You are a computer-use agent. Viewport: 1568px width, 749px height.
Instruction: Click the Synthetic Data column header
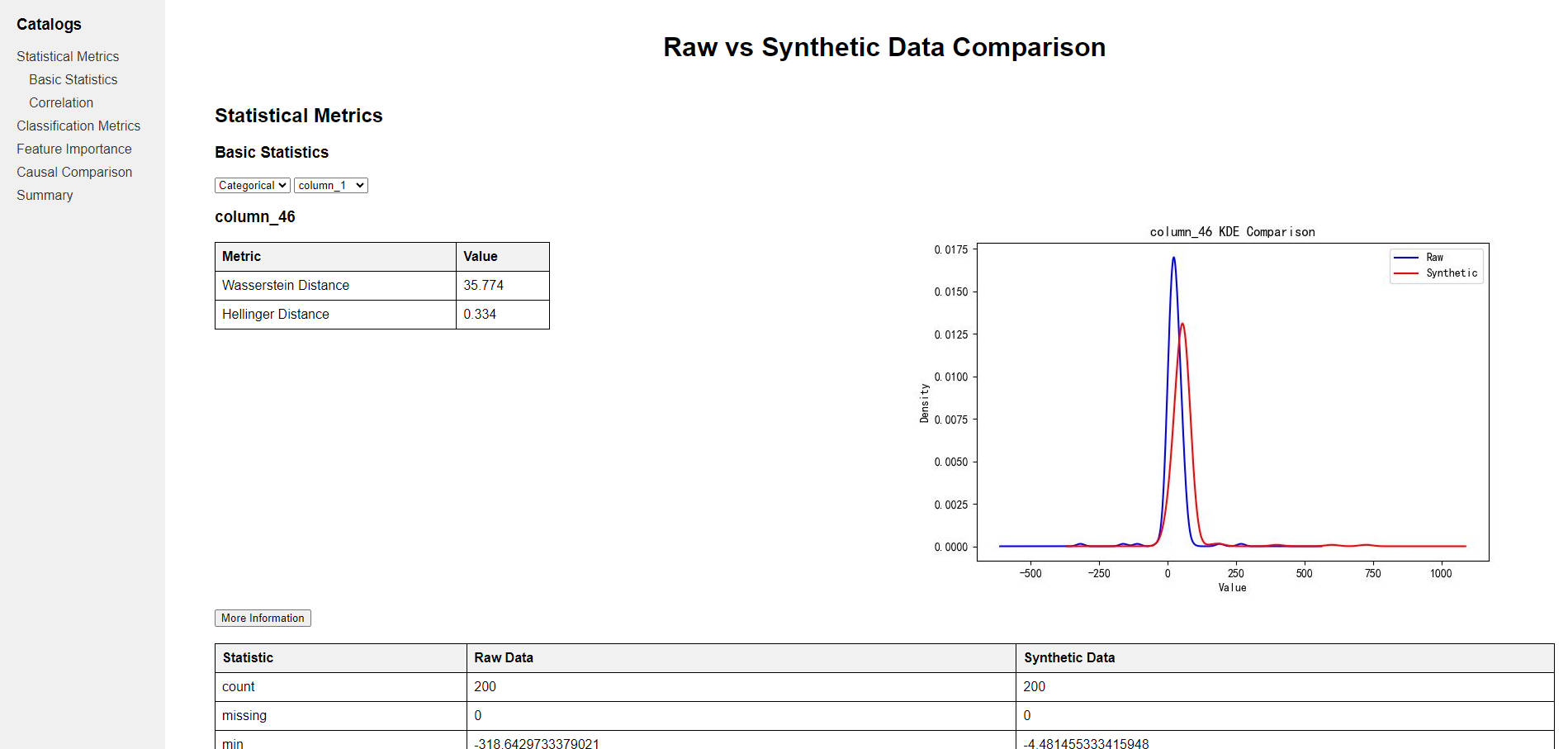click(1286, 658)
